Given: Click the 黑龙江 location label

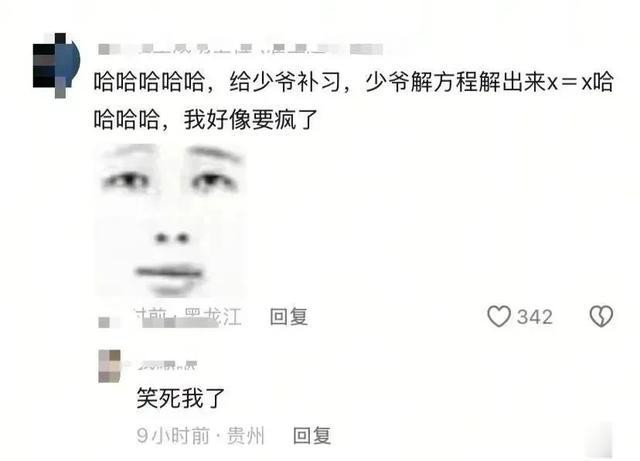Looking at the screenshot, I should click(213, 317).
